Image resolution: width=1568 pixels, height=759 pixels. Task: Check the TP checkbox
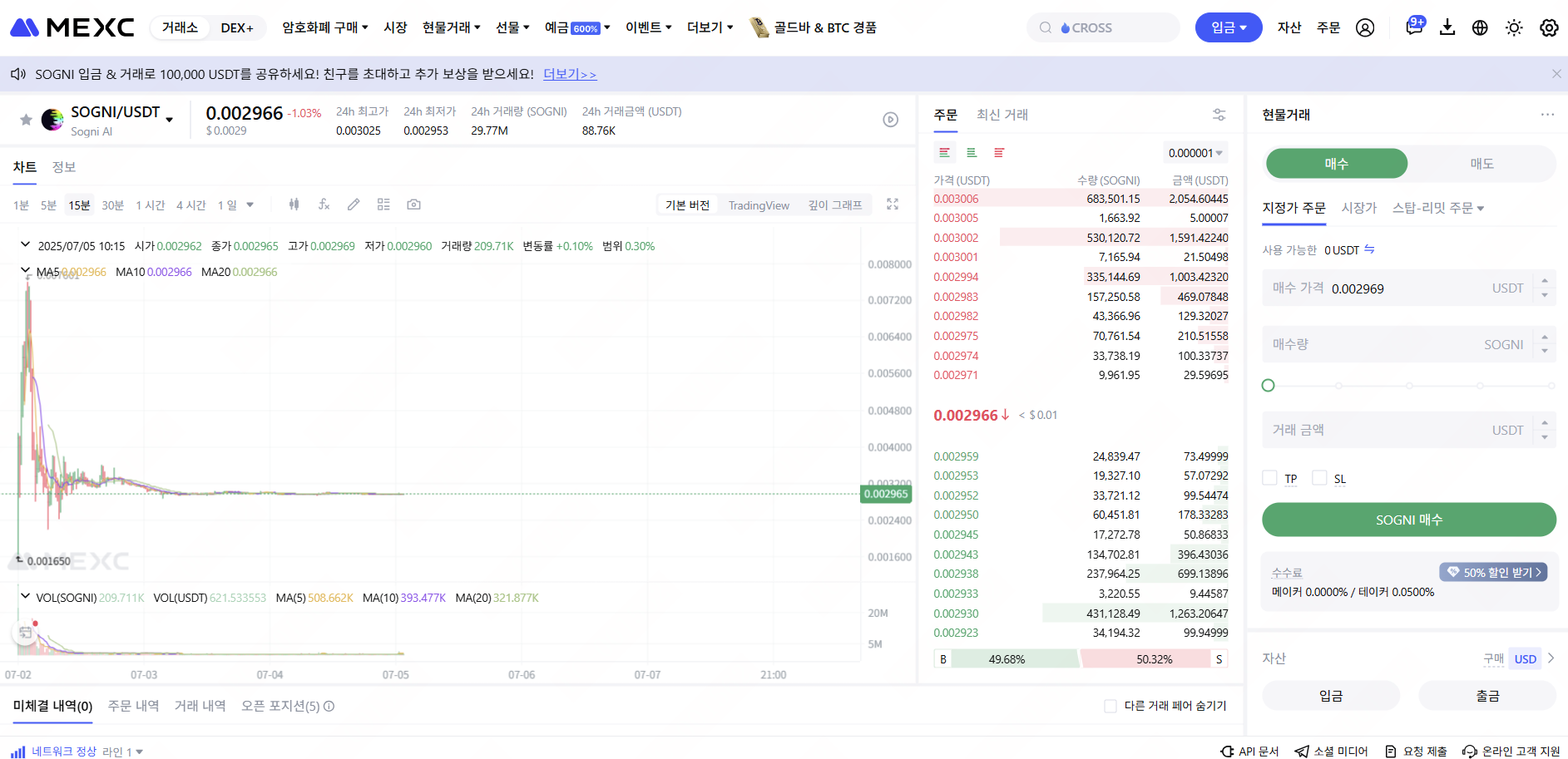coord(1269,478)
